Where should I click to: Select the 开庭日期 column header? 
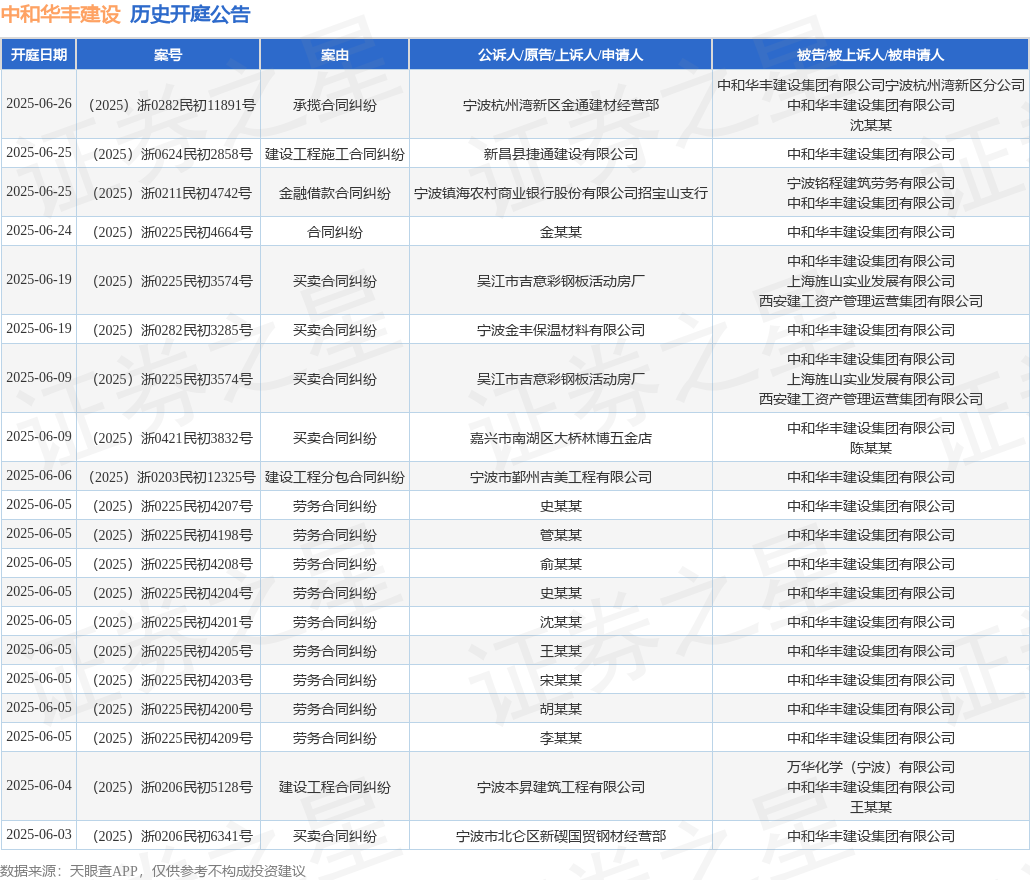(39, 55)
